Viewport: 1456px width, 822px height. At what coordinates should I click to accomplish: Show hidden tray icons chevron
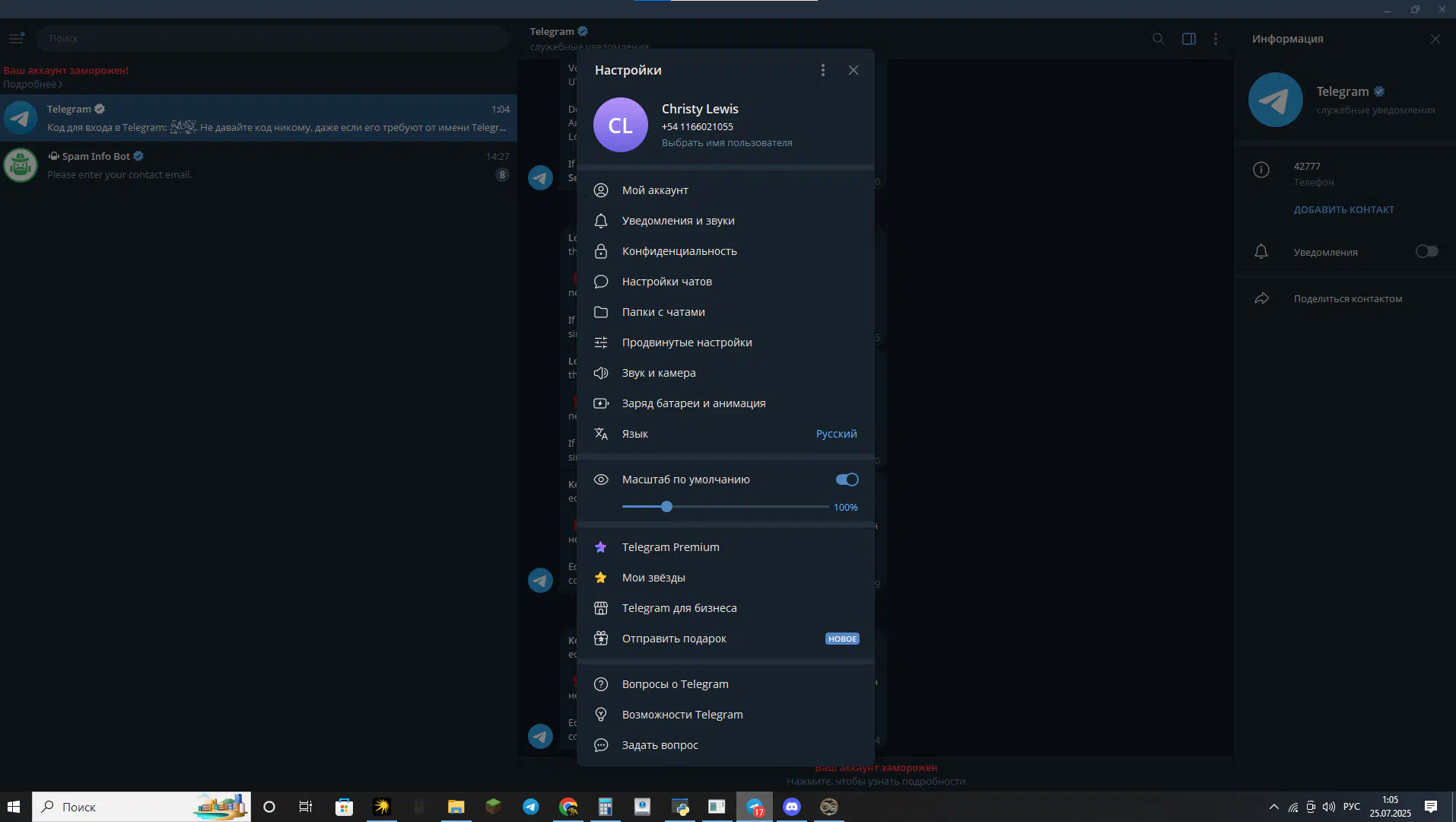tap(1274, 807)
